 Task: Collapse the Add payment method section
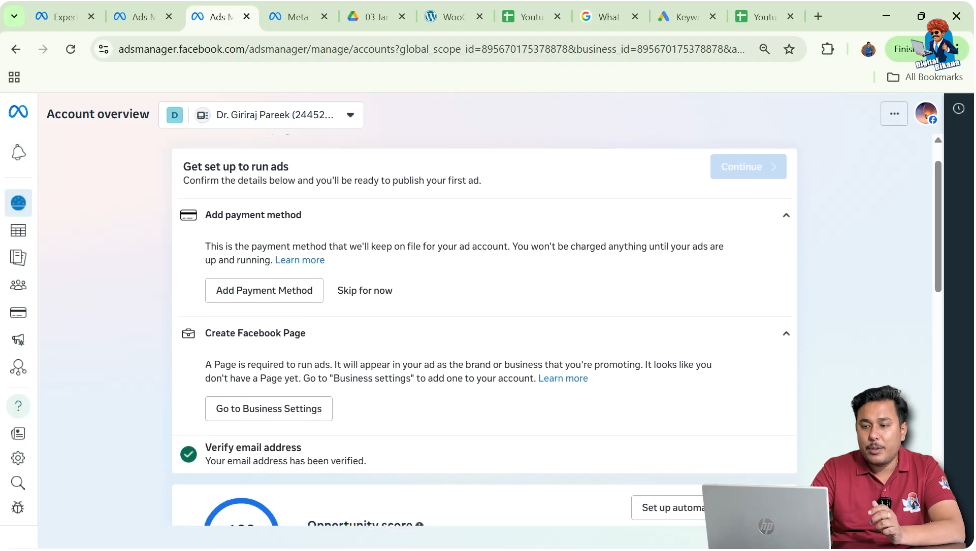(x=786, y=215)
